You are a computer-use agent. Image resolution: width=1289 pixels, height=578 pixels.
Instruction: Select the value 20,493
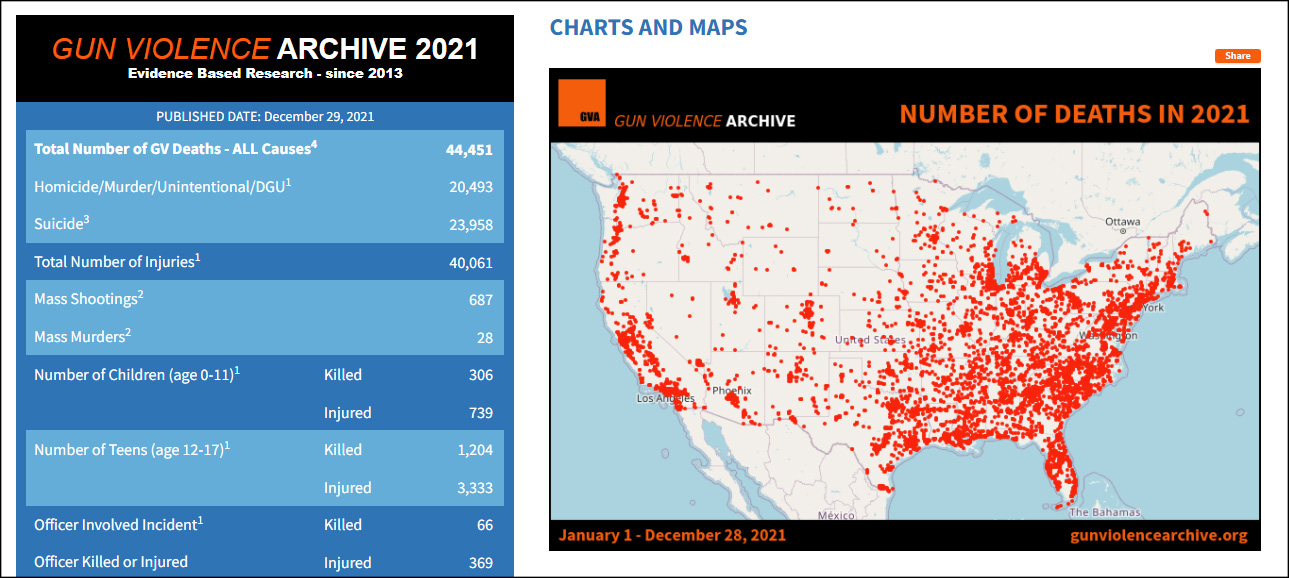point(471,187)
